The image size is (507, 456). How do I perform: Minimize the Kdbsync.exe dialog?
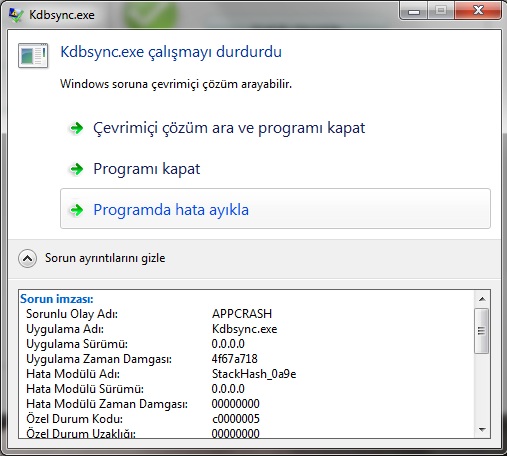click(414, 11)
